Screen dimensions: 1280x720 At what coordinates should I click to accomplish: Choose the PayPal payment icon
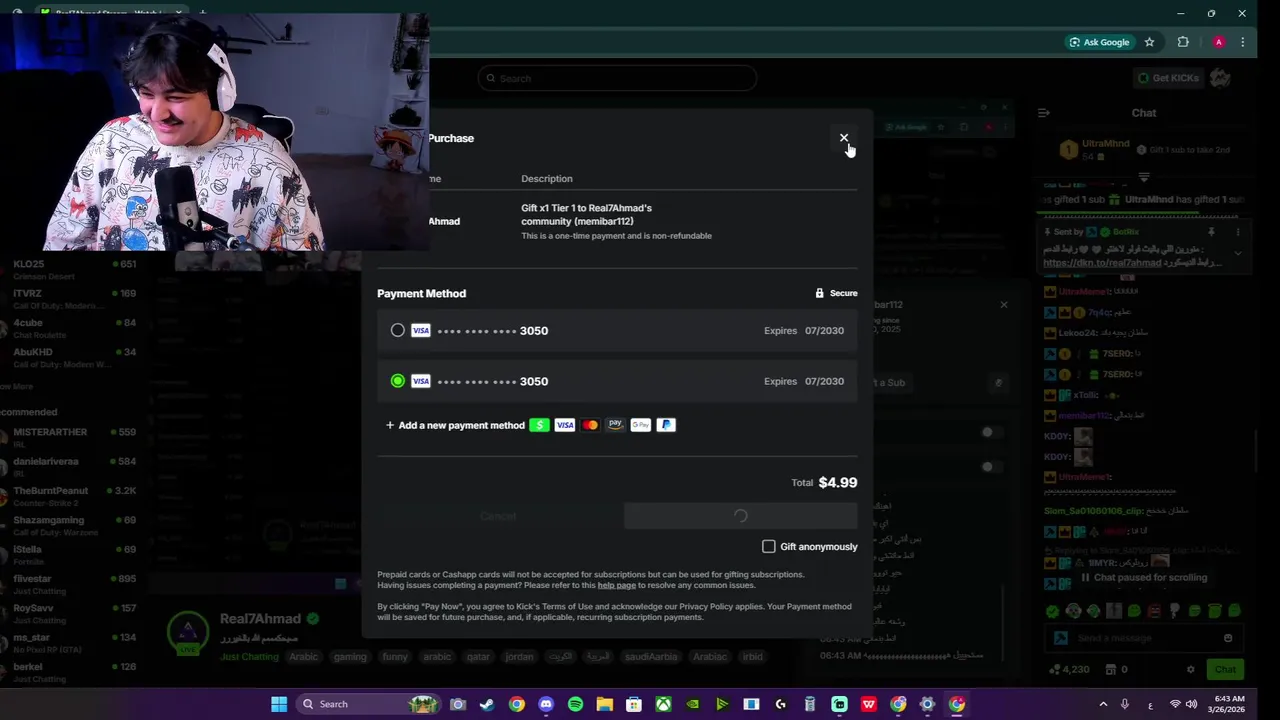click(666, 425)
